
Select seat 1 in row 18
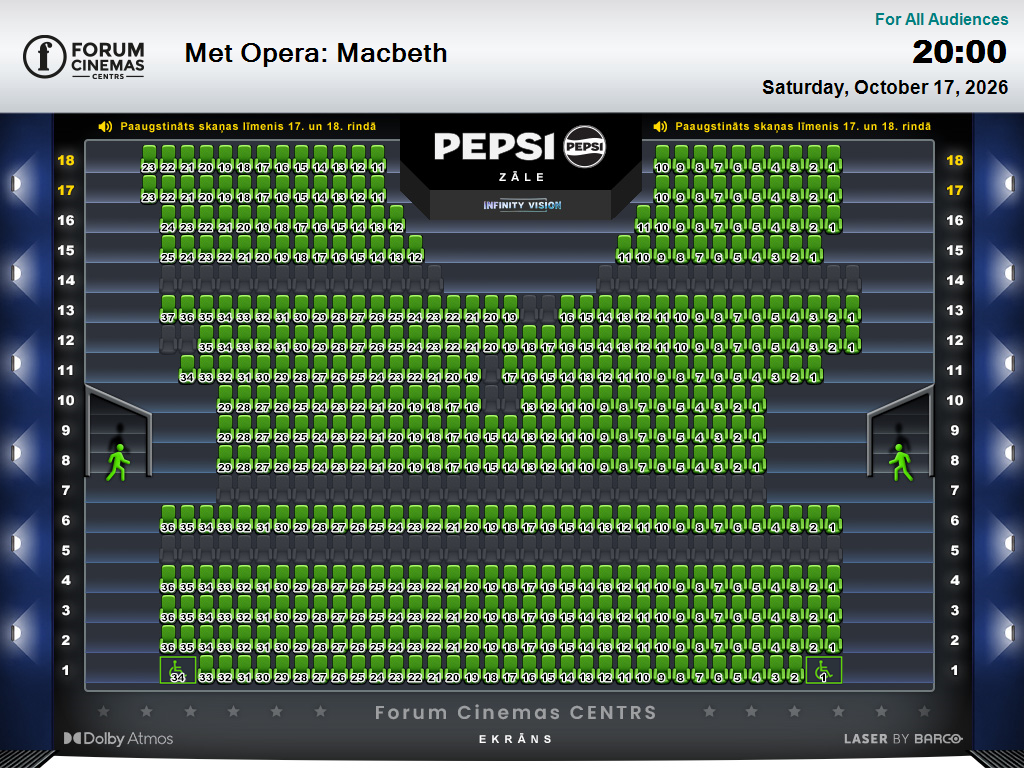point(833,159)
